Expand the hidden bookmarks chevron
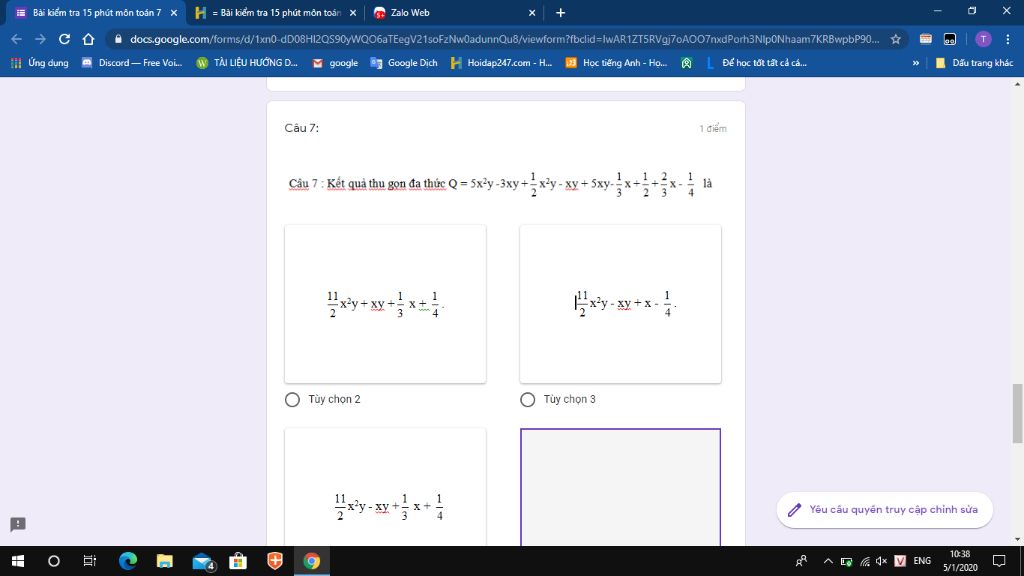The image size is (1024, 576). coord(916,63)
